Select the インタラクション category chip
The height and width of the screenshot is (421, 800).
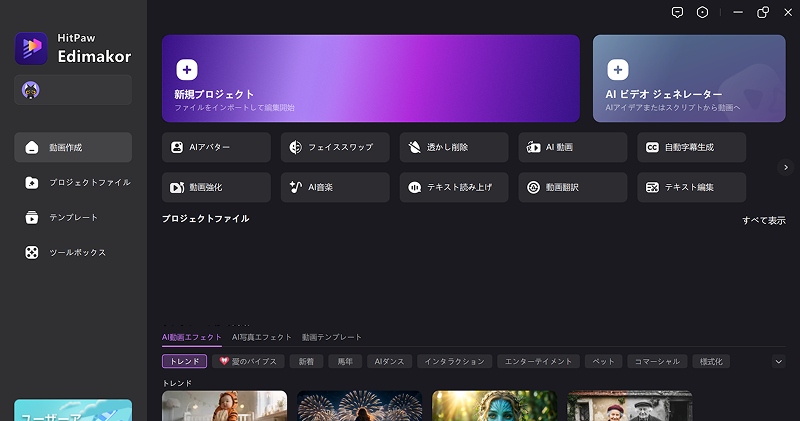click(455, 361)
